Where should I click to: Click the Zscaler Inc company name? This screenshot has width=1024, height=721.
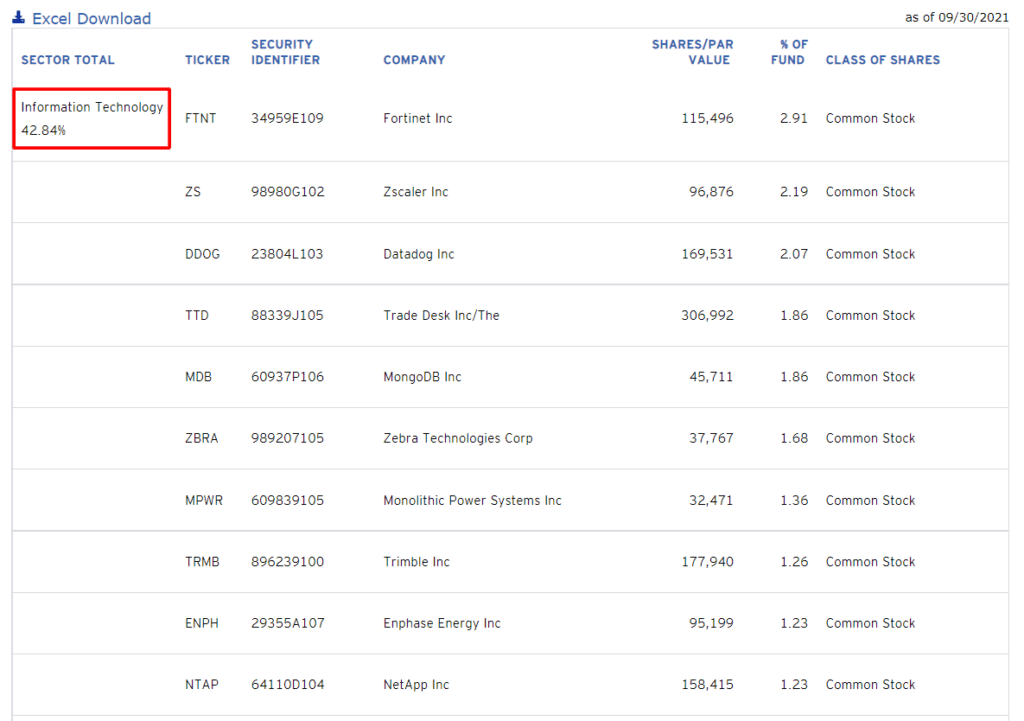415,192
